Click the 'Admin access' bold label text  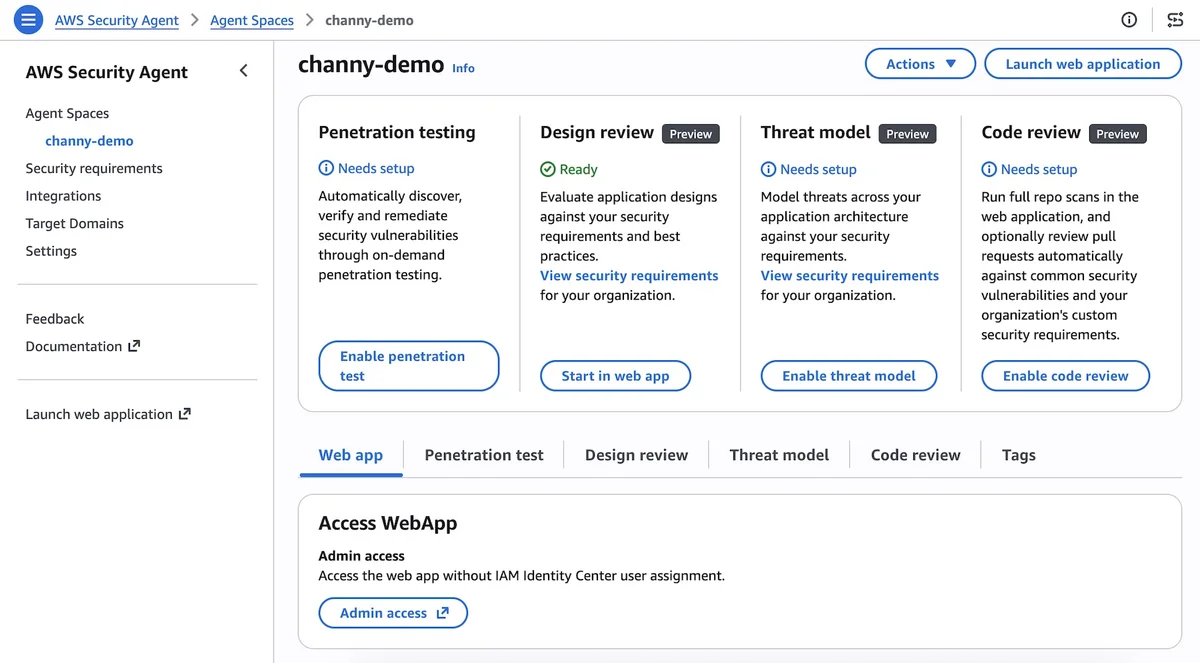tap(362, 556)
